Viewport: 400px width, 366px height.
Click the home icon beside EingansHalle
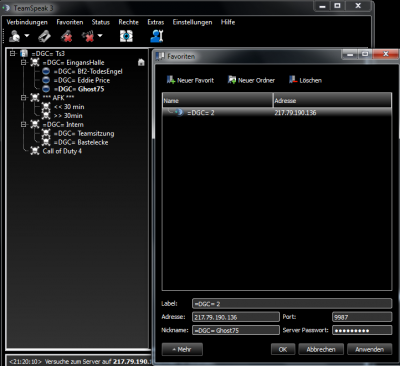tap(141, 62)
